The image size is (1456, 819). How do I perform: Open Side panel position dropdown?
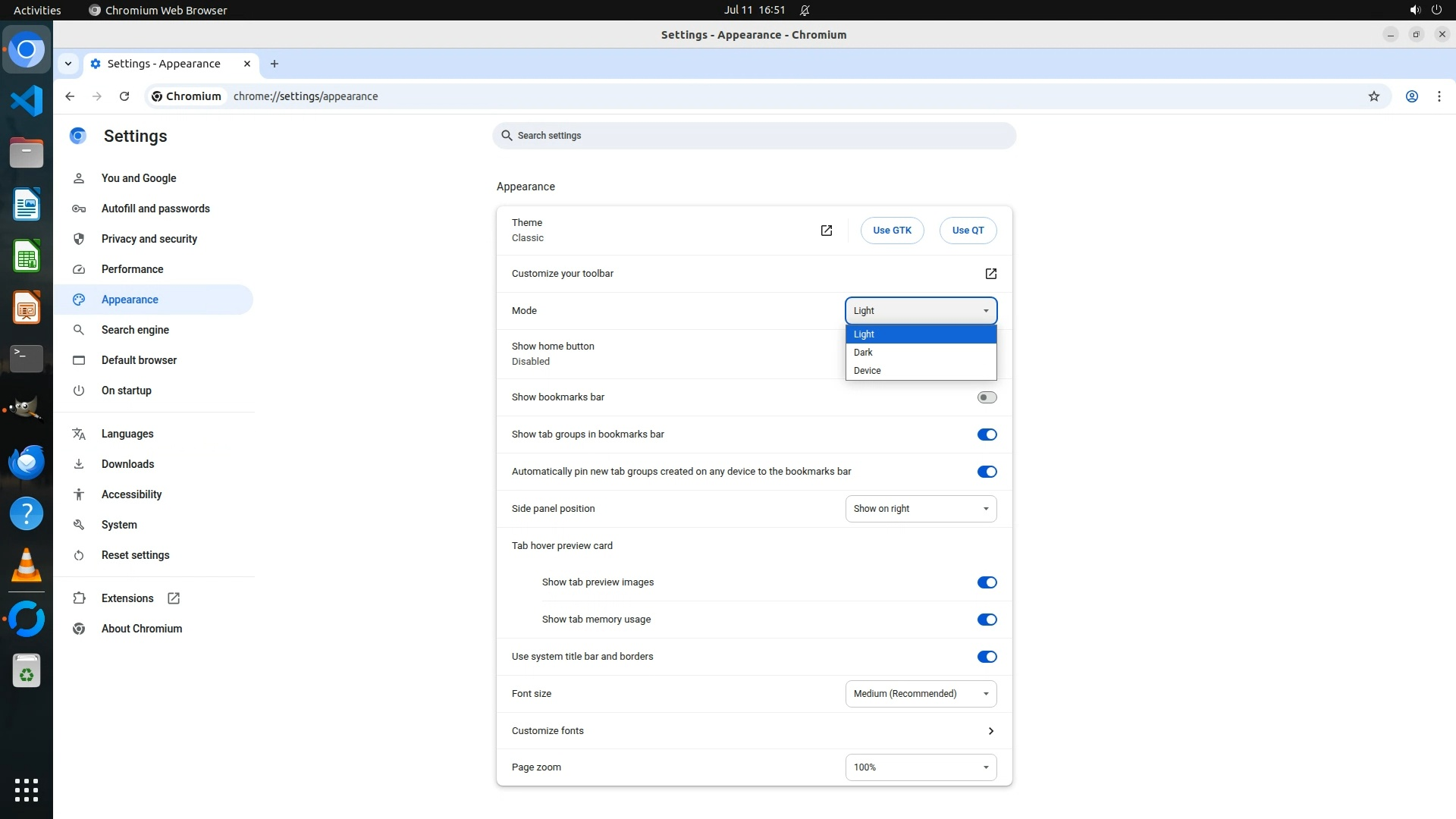[x=921, y=509]
